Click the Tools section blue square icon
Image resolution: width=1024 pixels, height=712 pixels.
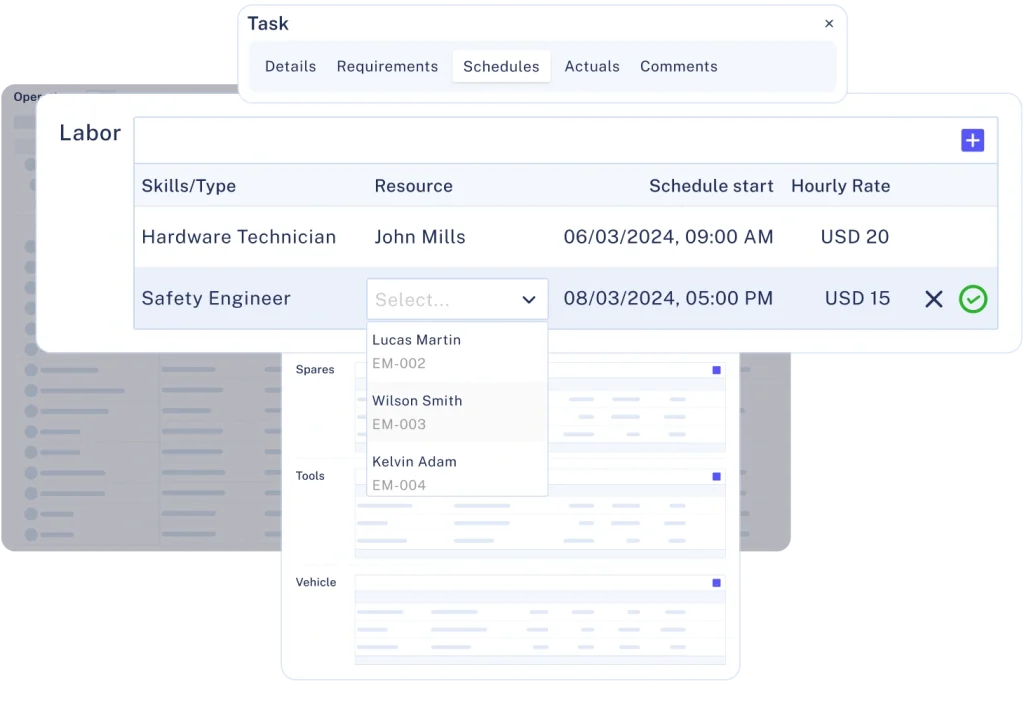pos(716,477)
